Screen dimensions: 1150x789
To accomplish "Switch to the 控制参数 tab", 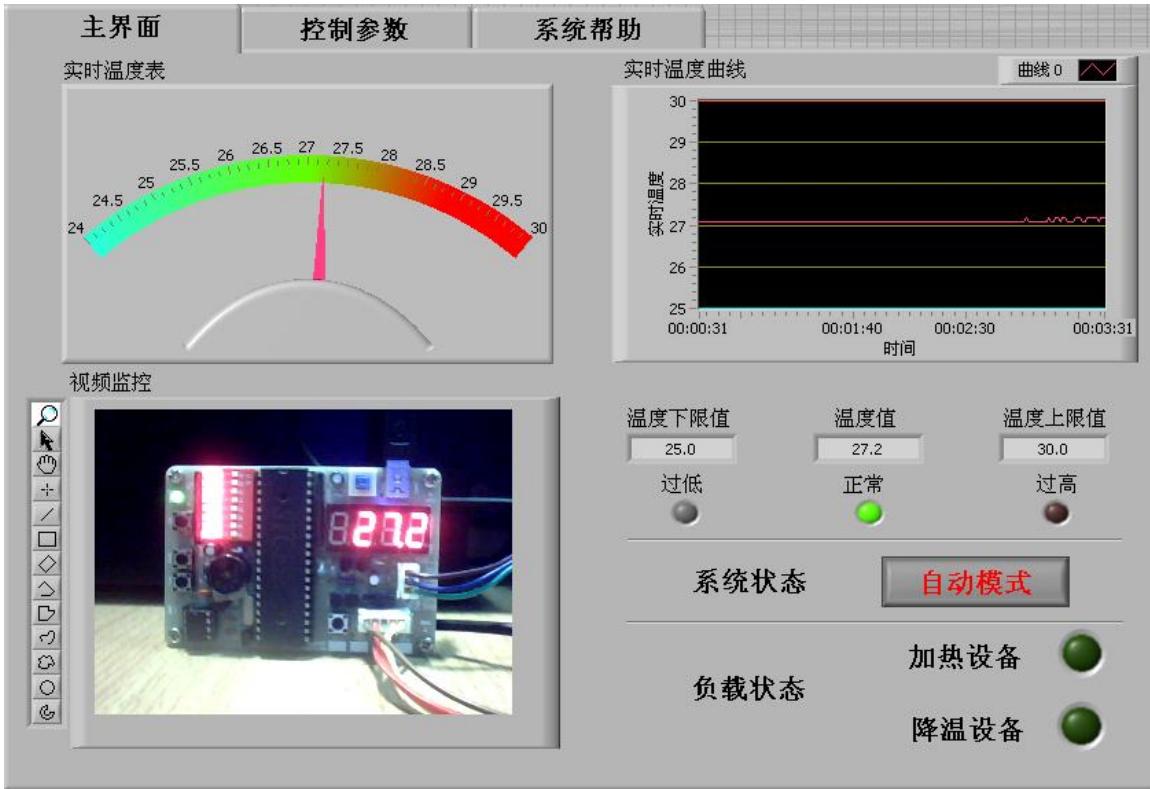I will 355,30.
